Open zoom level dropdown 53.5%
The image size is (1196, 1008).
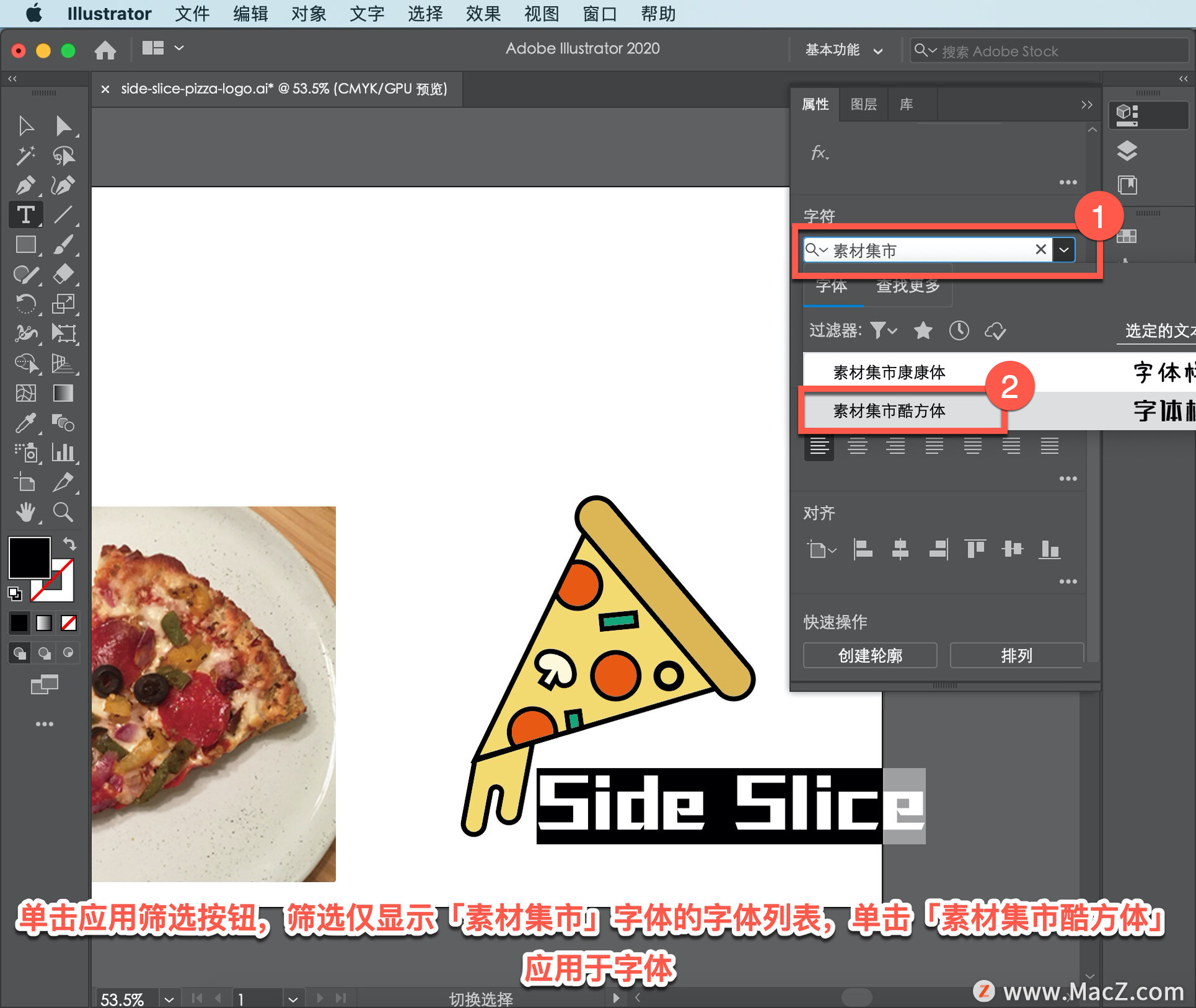[169, 999]
